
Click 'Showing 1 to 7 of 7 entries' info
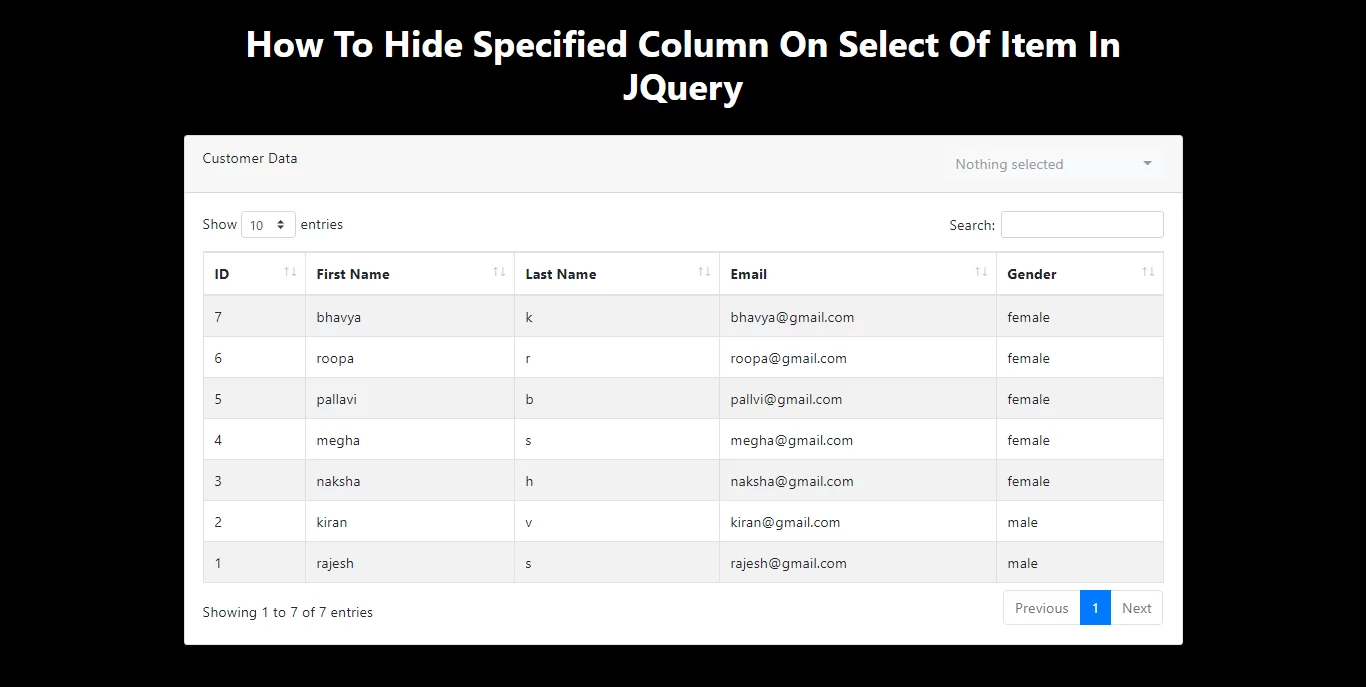coord(288,612)
